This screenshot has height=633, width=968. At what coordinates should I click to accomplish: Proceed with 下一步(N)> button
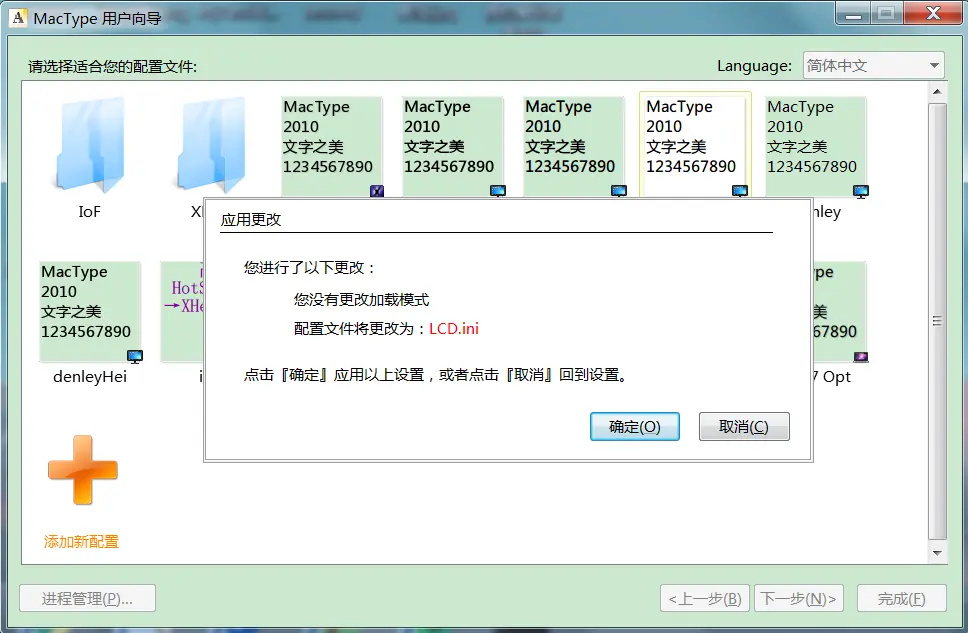click(x=799, y=598)
